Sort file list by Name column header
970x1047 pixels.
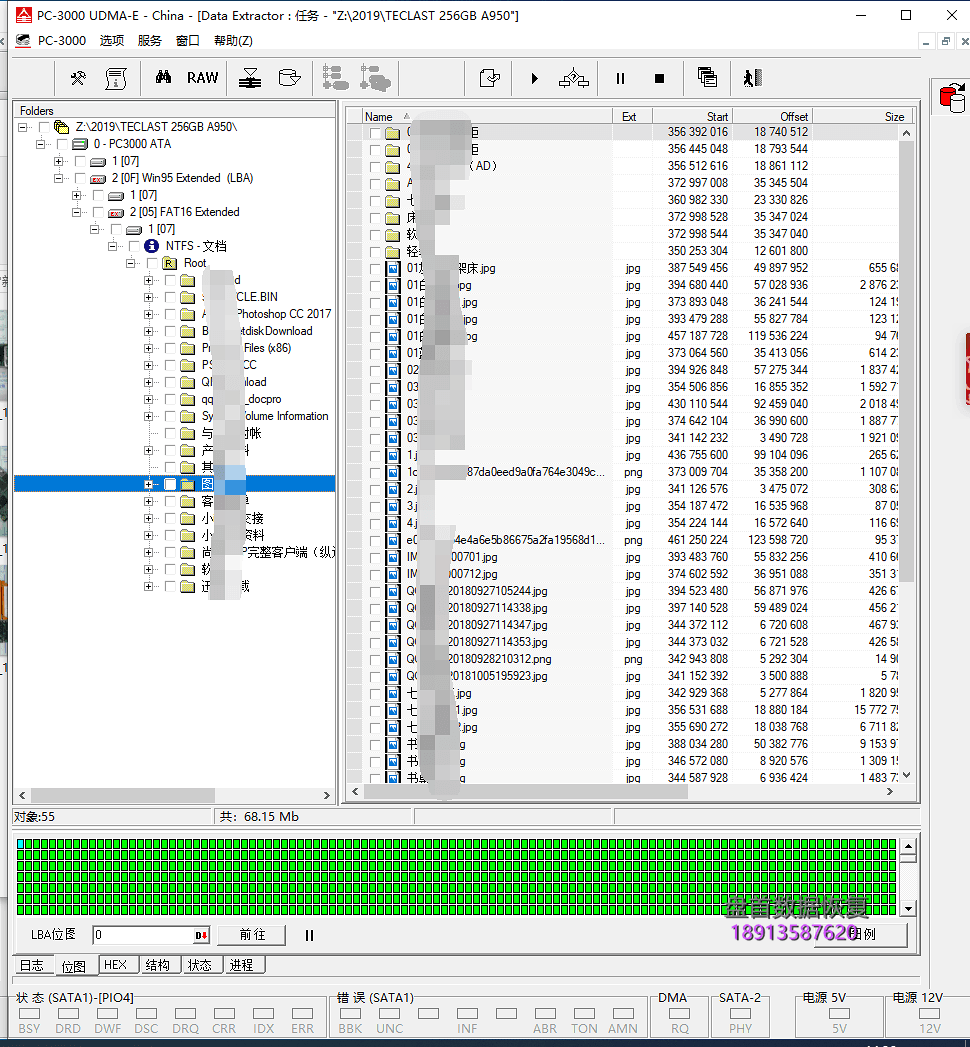tap(487, 116)
